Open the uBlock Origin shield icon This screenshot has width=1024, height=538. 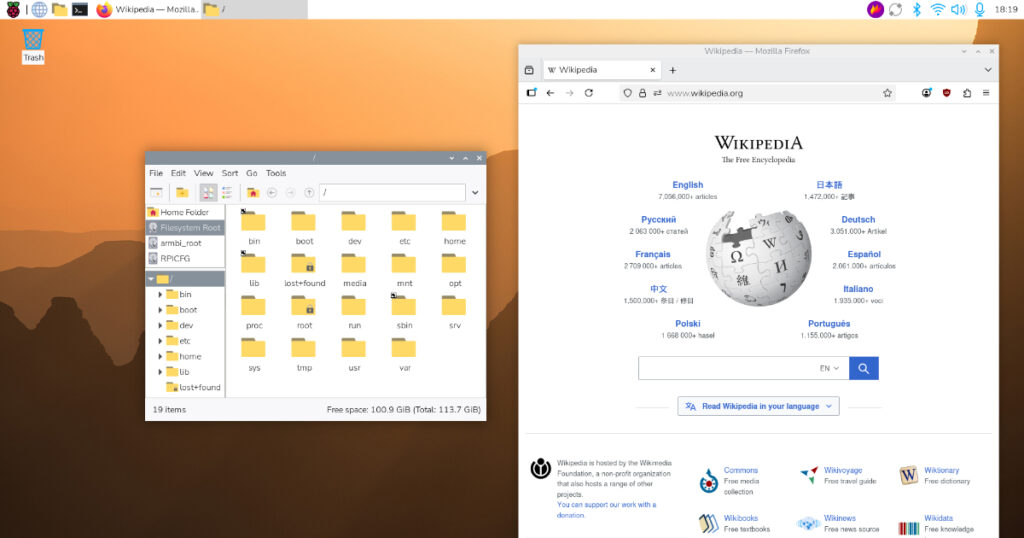click(946, 93)
